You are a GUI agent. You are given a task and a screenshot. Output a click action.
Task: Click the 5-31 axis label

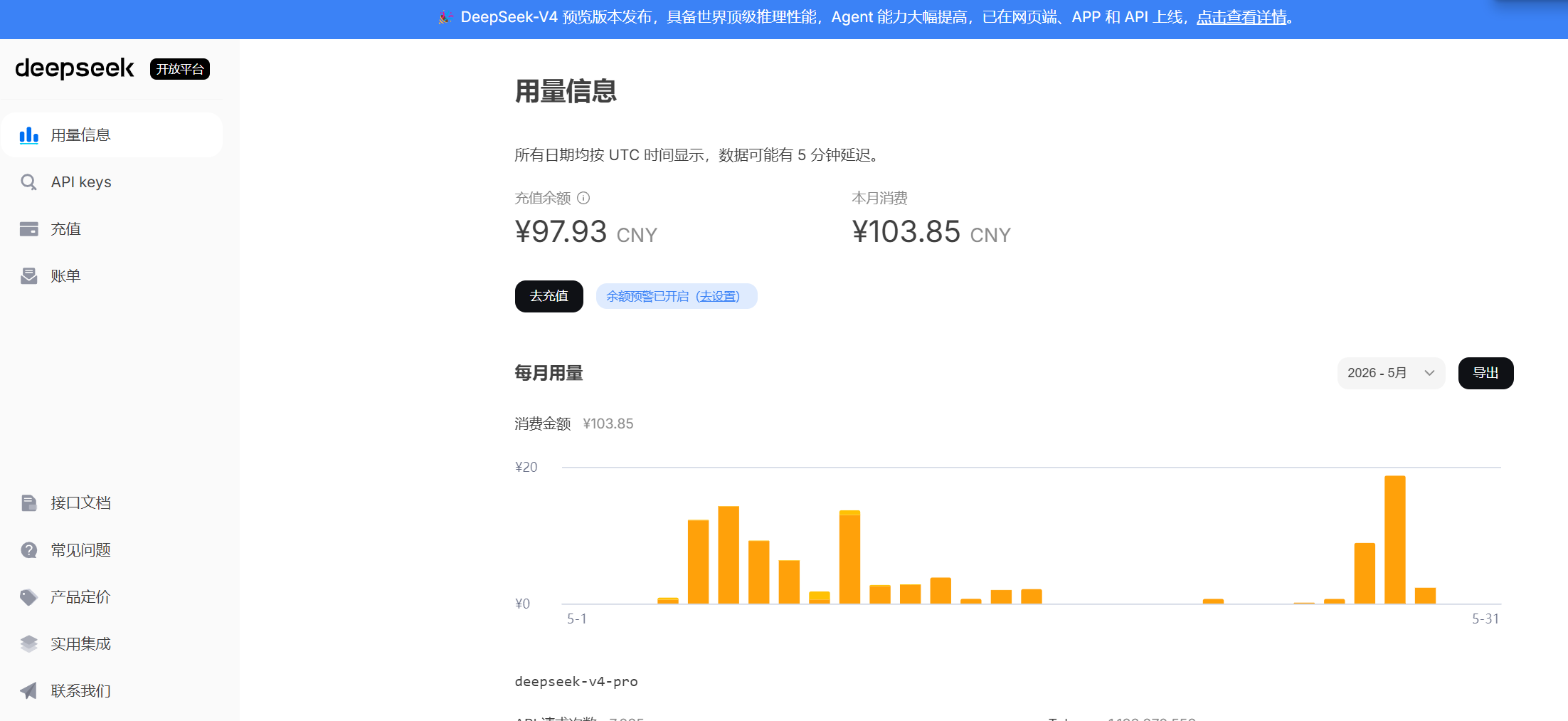(1485, 619)
